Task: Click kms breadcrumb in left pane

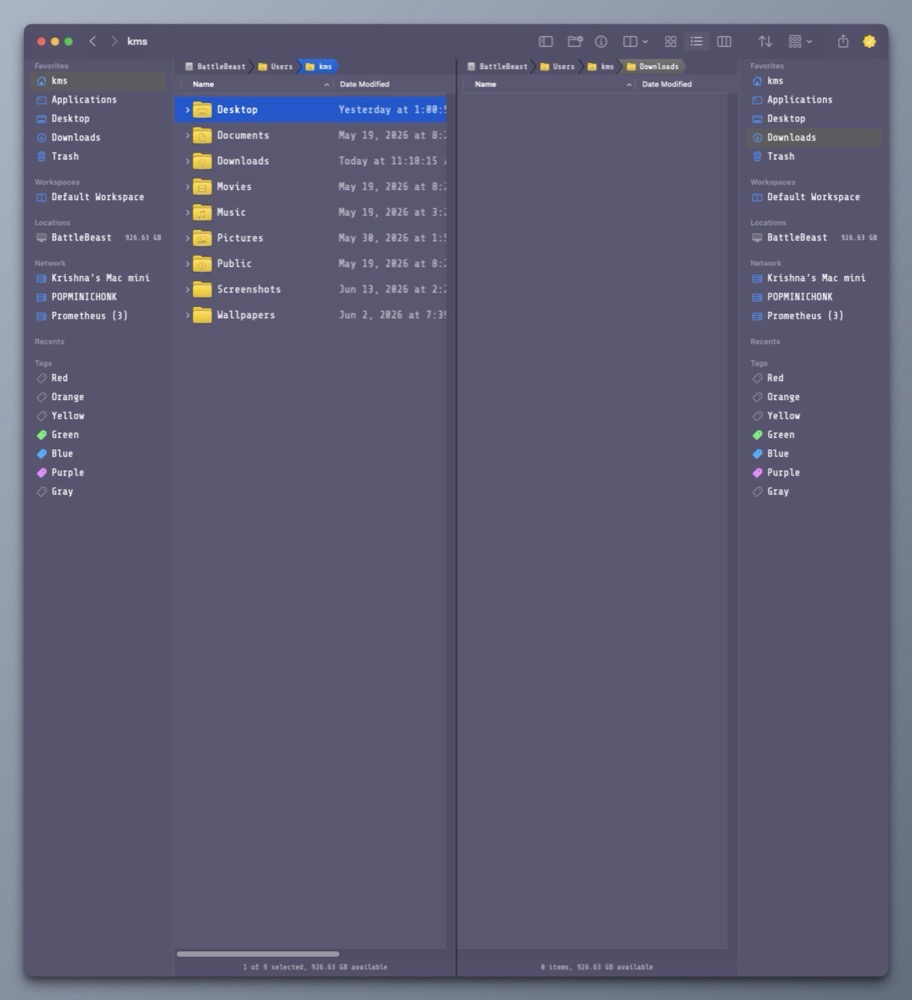Action: coord(319,66)
